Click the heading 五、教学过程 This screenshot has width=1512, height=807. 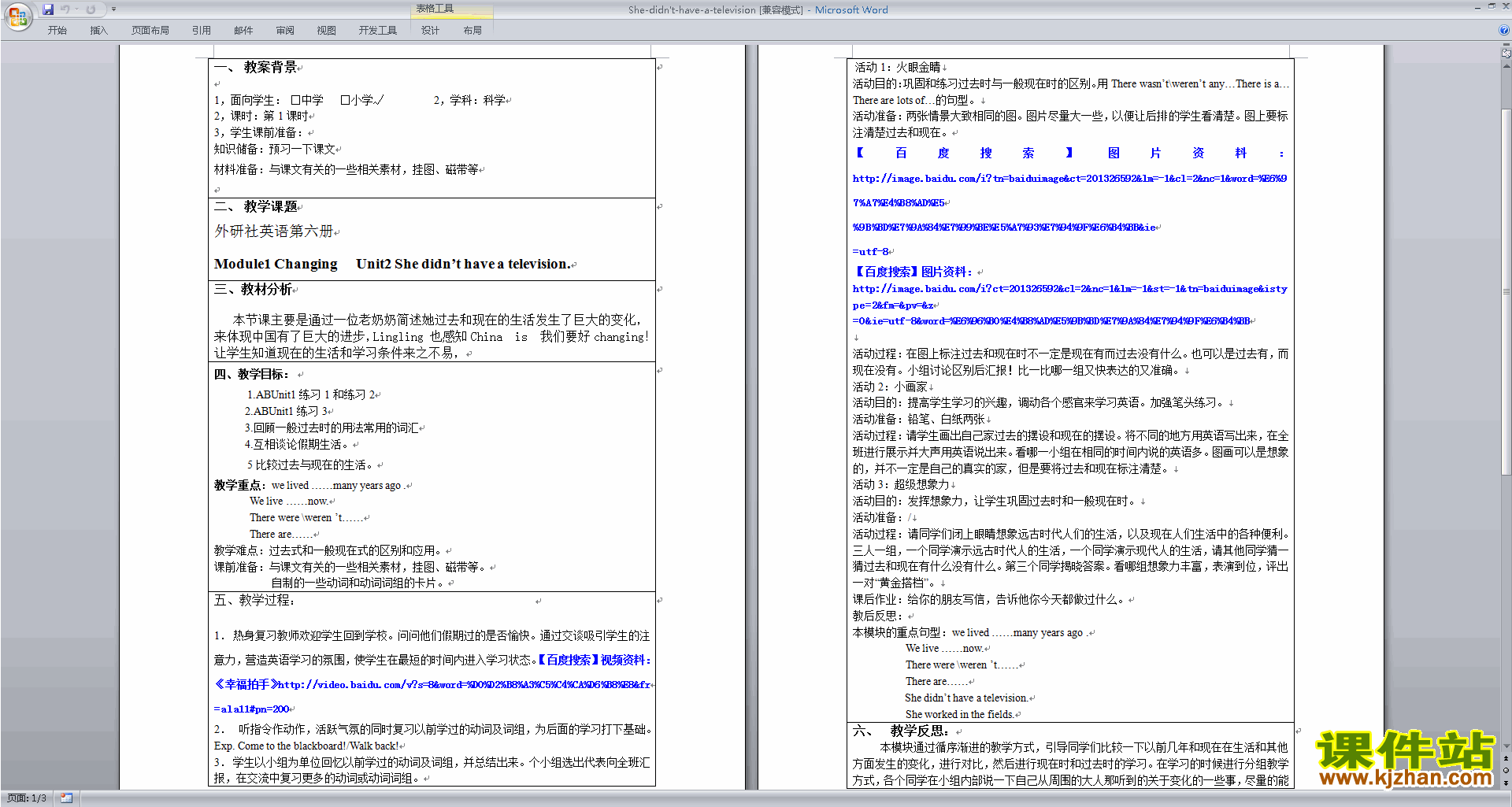[x=254, y=601]
